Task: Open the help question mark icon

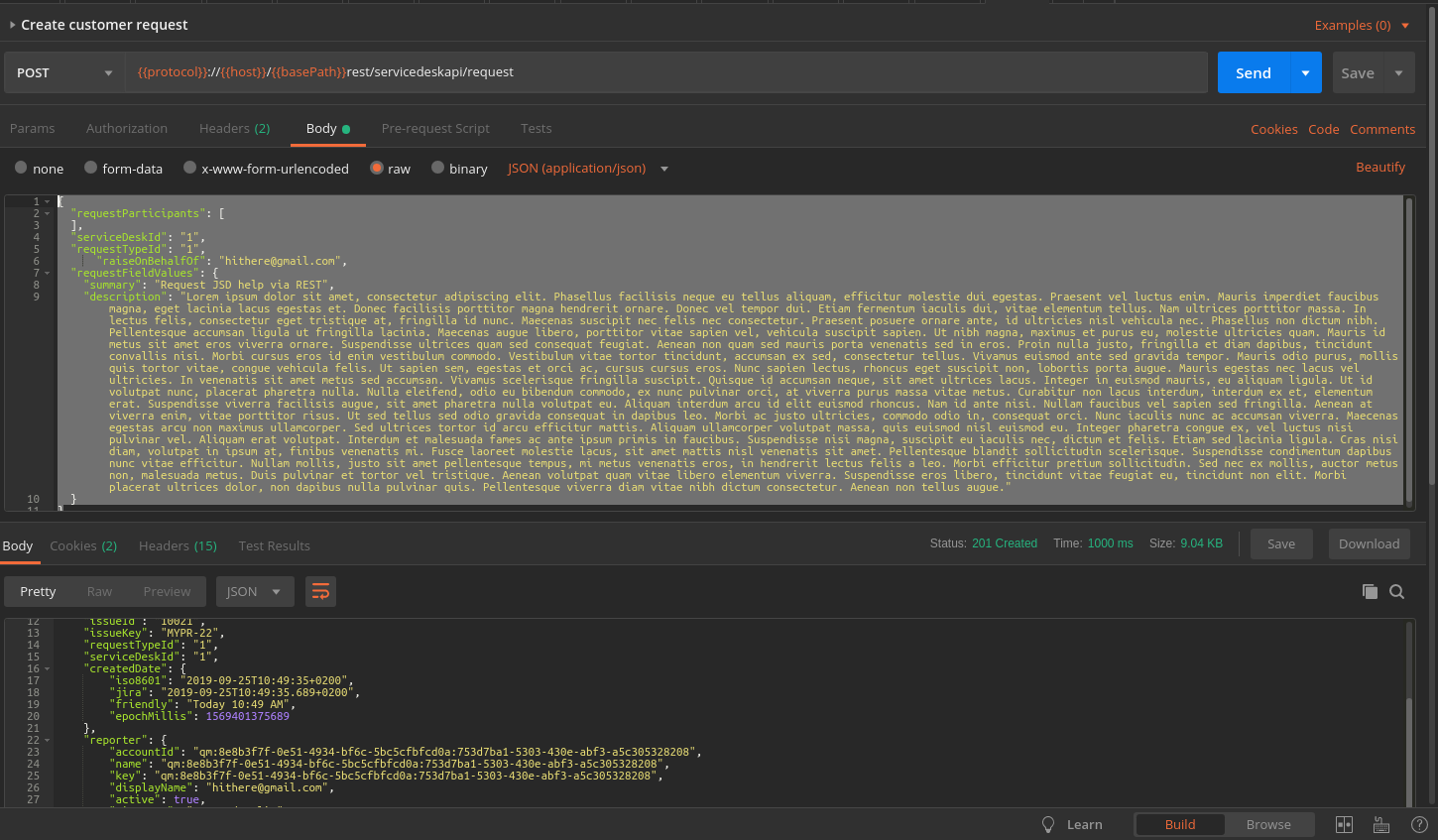Action: (x=1419, y=824)
